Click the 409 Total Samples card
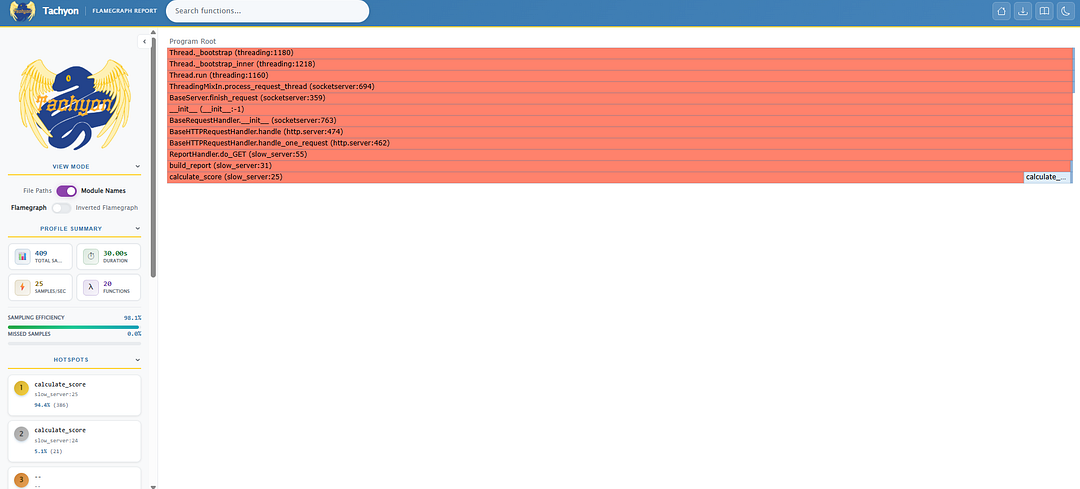 pos(40,257)
